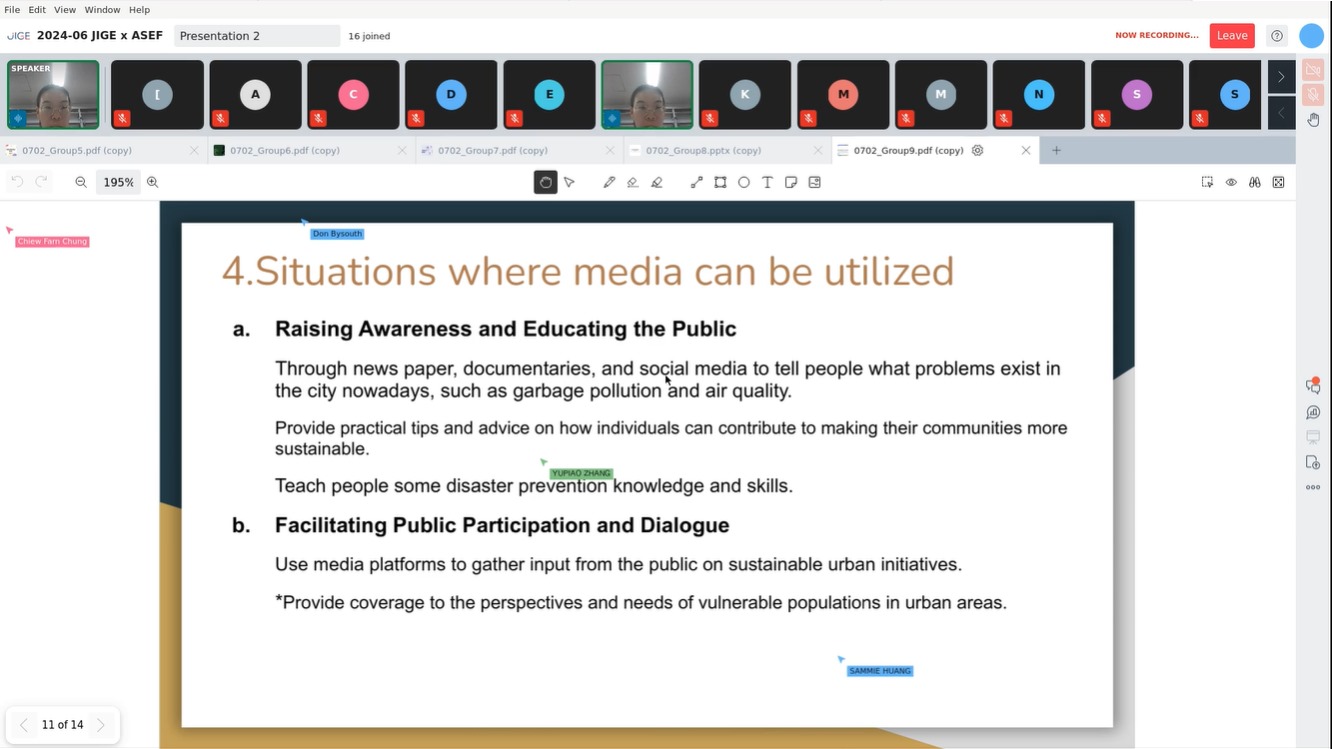This screenshot has width=1332, height=749.
Task: Zoom in the document view
Action: pos(153,182)
